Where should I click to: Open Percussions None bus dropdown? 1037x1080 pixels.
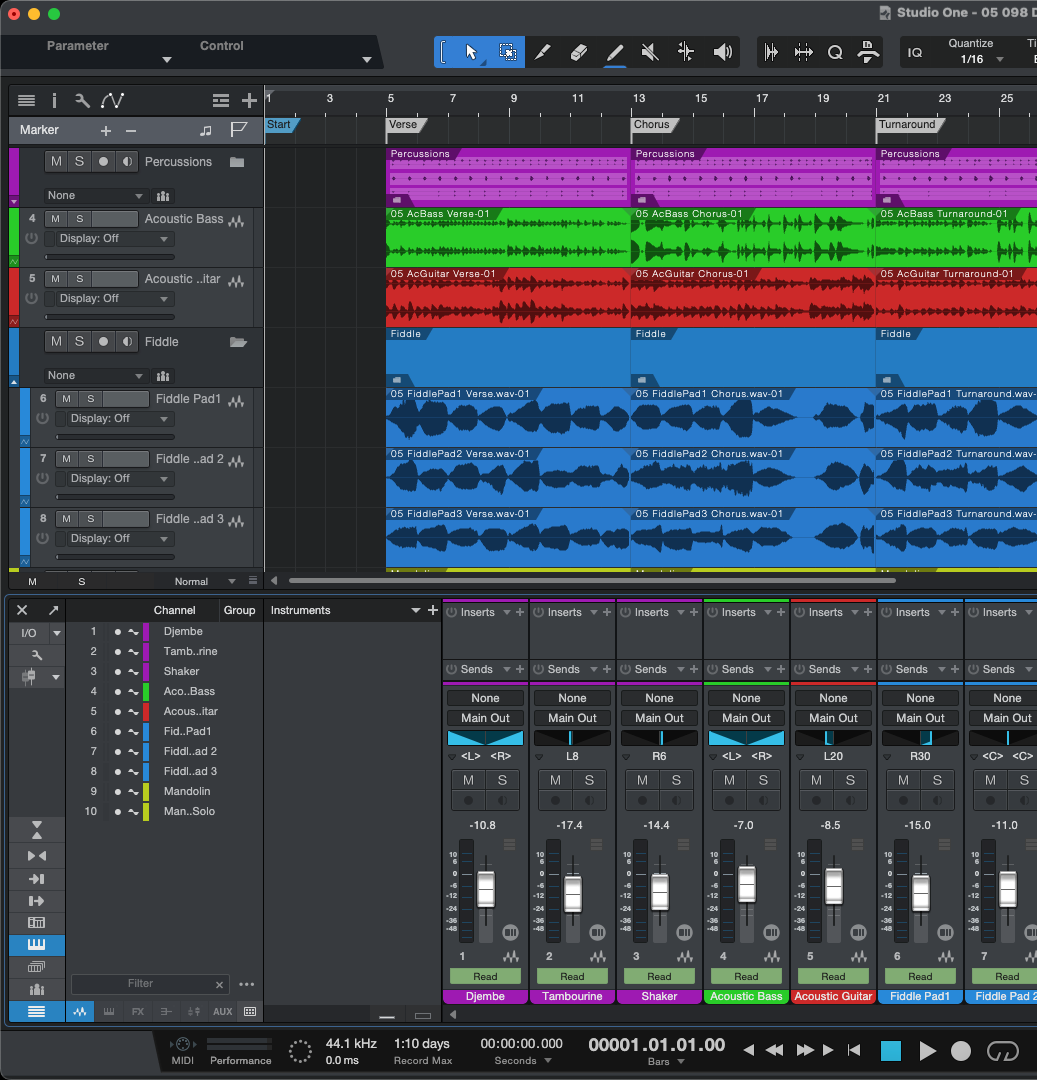[95, 196]
